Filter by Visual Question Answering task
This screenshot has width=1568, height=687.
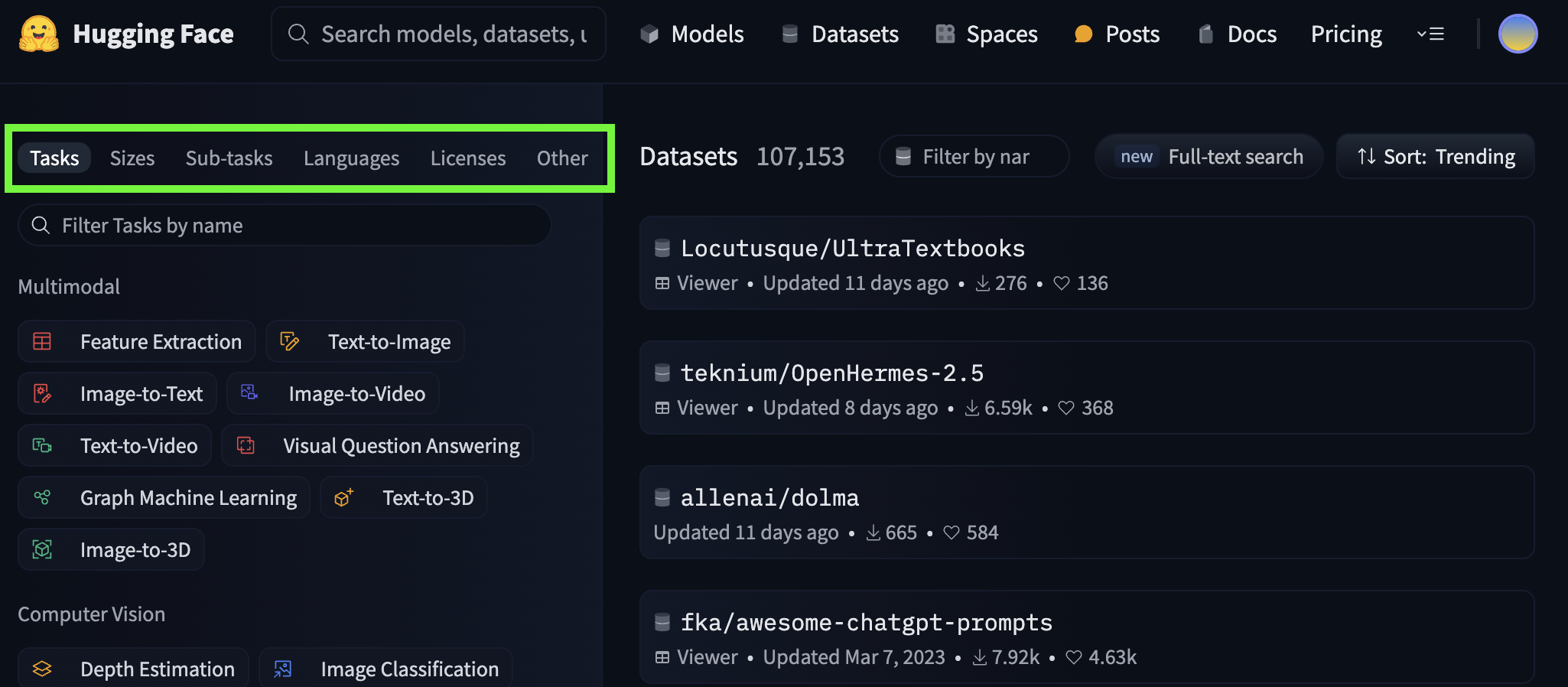click(x=377, y=445)
